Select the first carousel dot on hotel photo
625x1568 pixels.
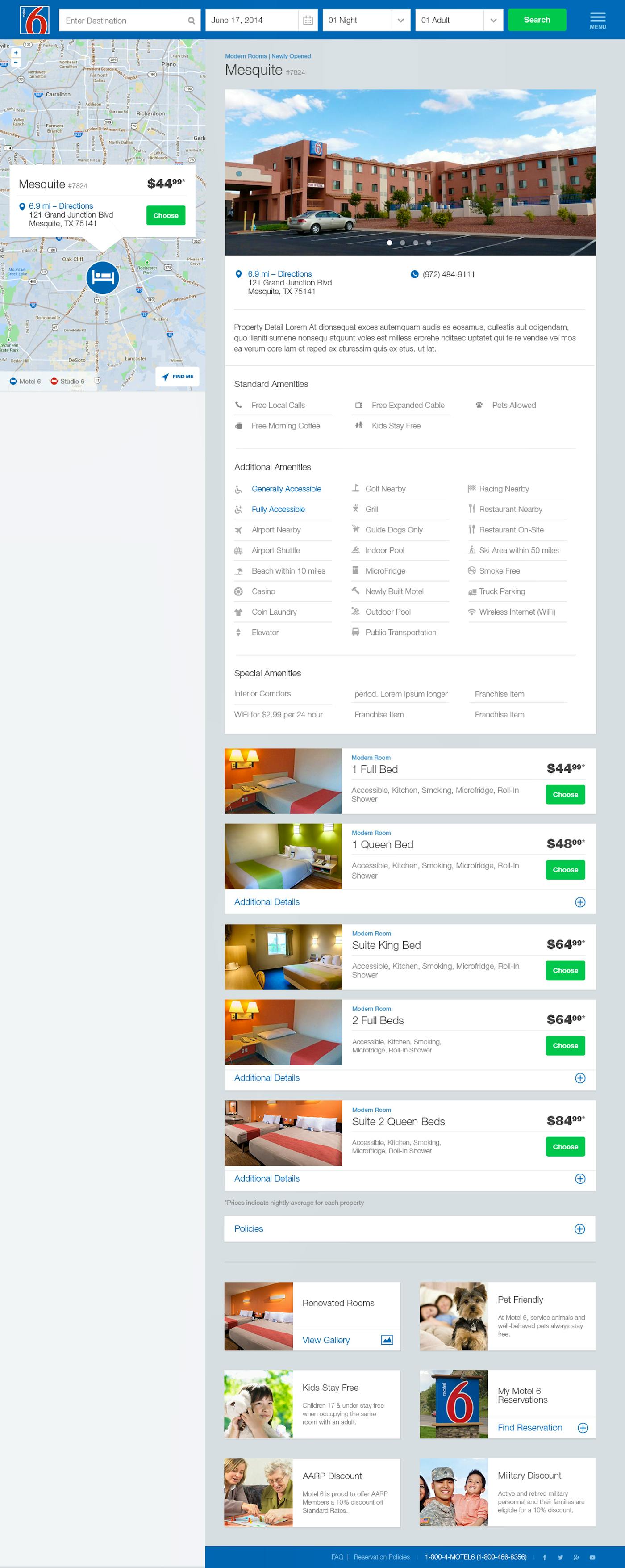[389, 243]
